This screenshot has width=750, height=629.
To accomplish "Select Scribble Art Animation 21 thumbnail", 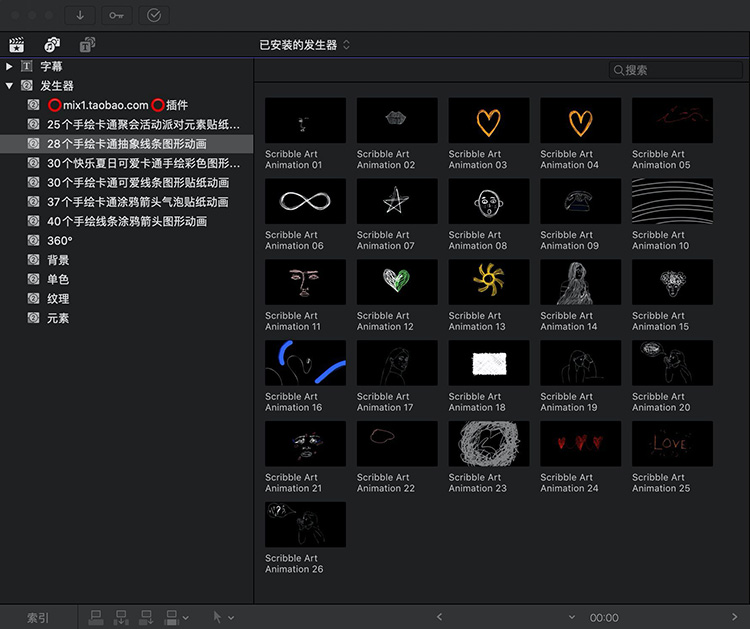I will coord(305,443).
